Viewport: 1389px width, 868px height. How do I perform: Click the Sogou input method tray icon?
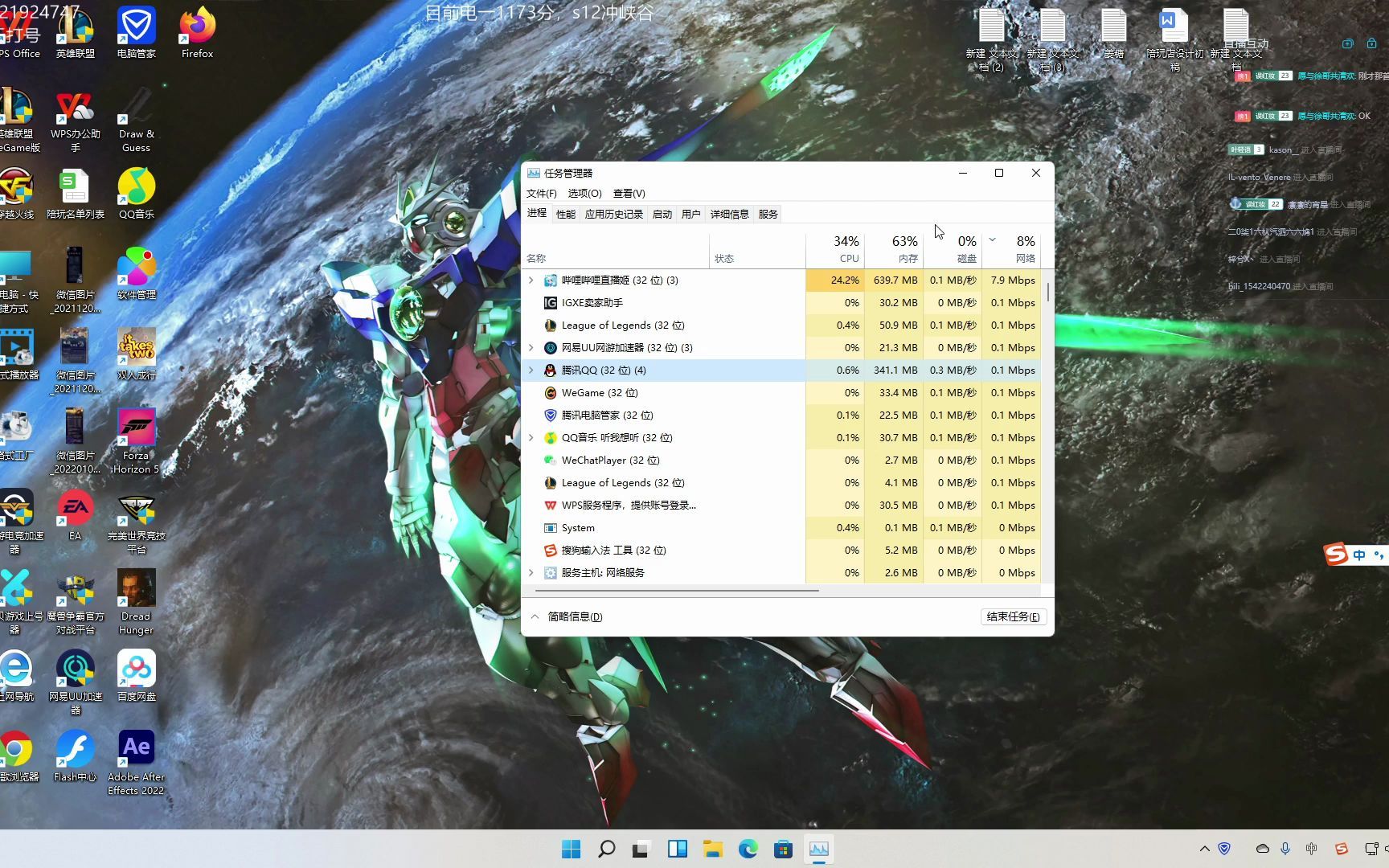click(x=1341, y=849)
